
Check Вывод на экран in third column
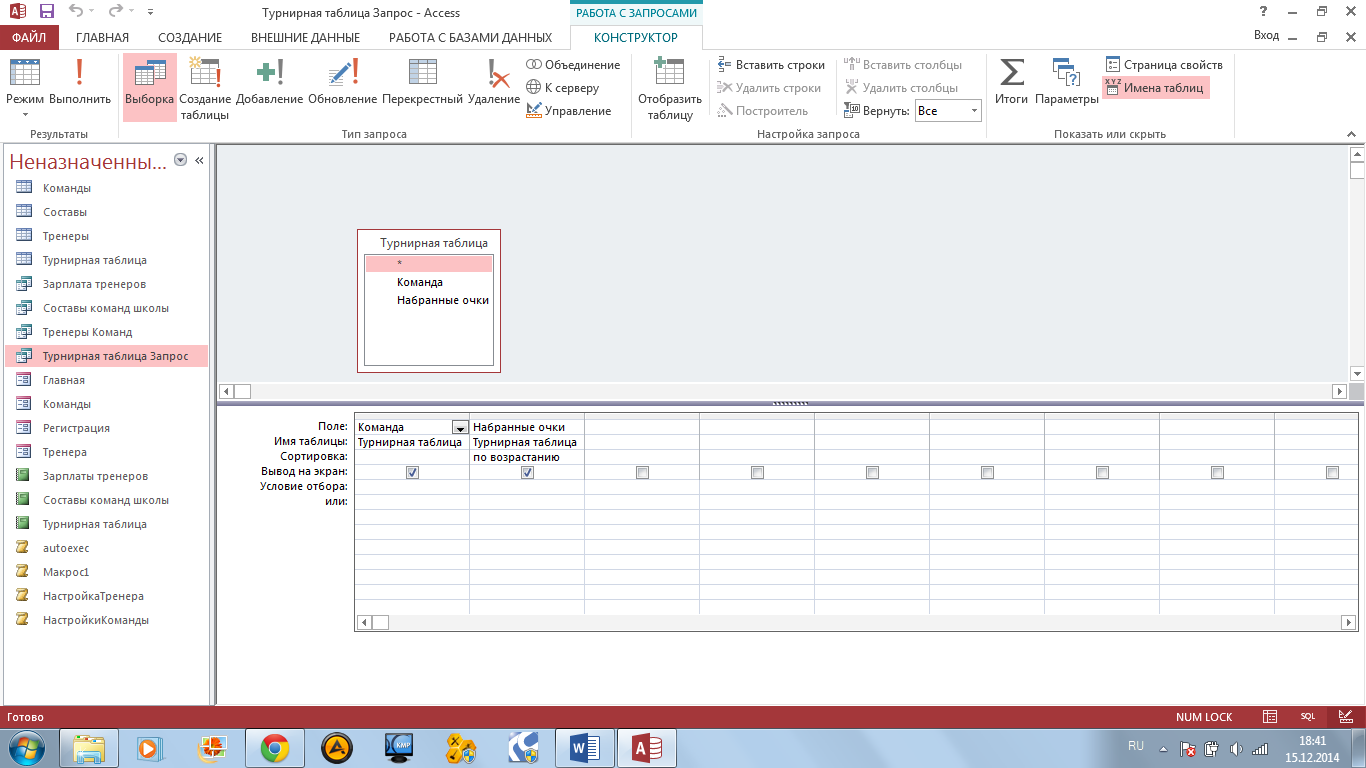(642, 472)
